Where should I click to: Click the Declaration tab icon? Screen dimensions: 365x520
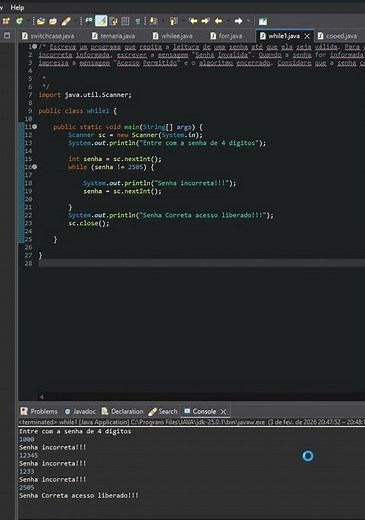(105, 411)
